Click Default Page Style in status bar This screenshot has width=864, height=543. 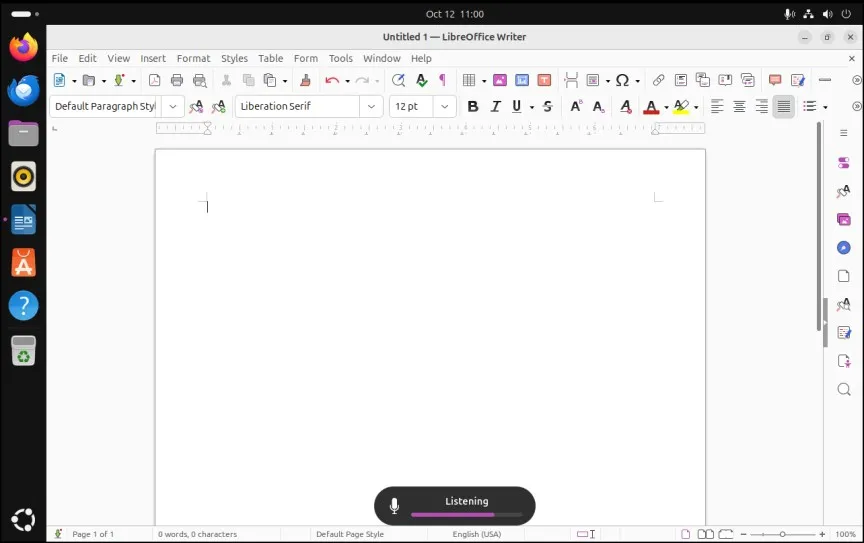(350, 534)
